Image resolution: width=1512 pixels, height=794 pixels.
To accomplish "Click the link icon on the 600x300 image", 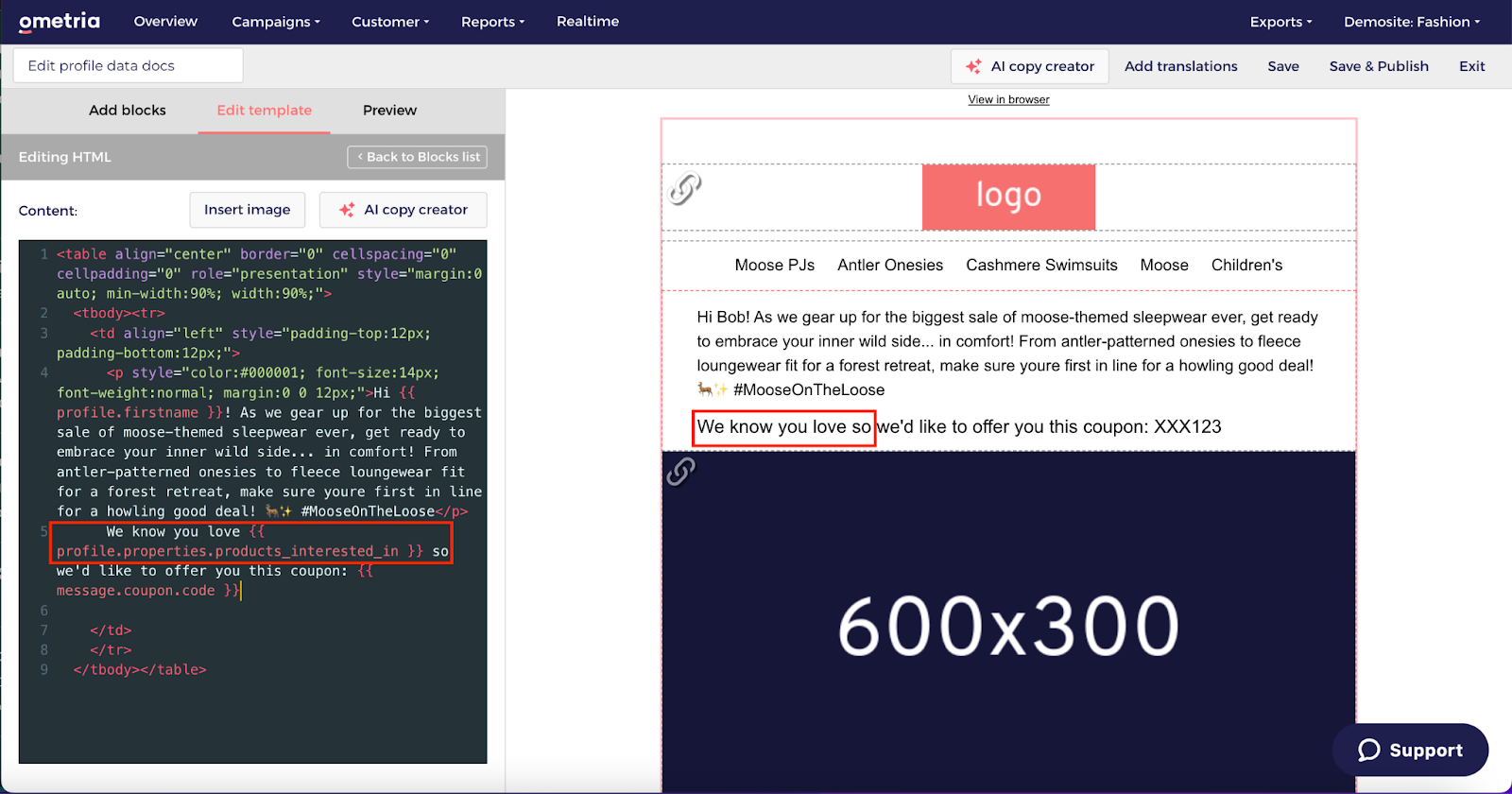I will (x=680, y=471).
